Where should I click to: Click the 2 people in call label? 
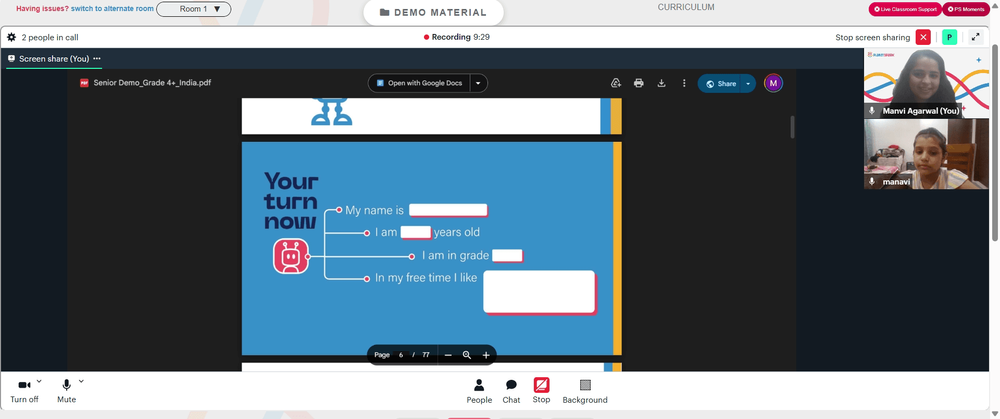[50, 38]
